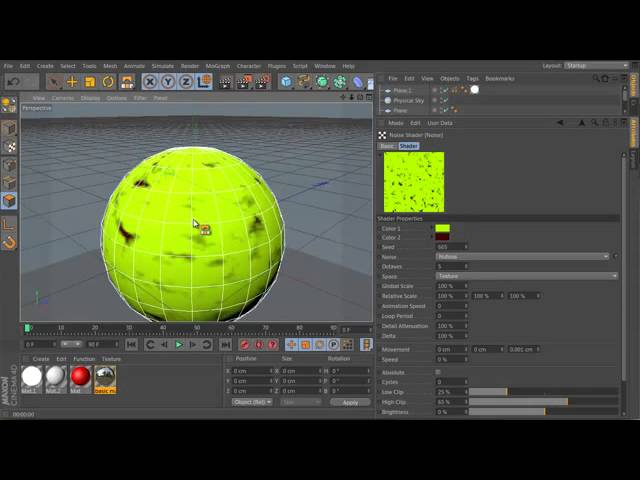The image size is (640, 480).
Task: Click the blue deformer icon
Action: 358,82
